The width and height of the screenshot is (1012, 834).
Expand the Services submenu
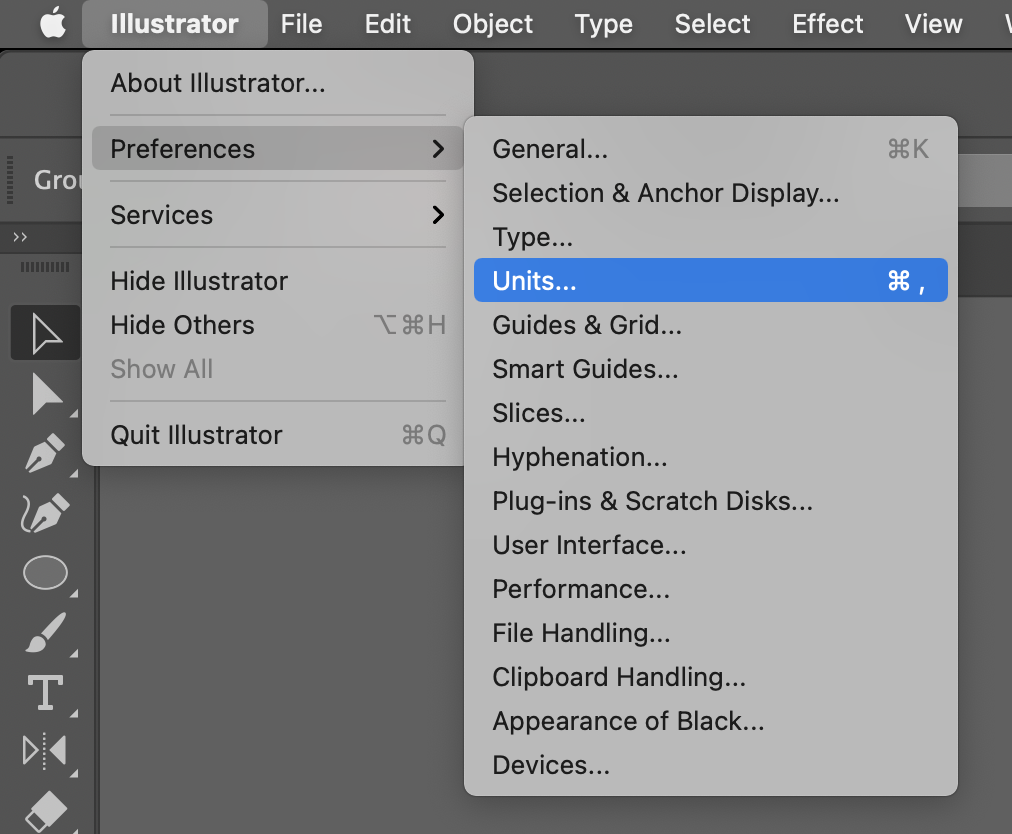point(278,215)
